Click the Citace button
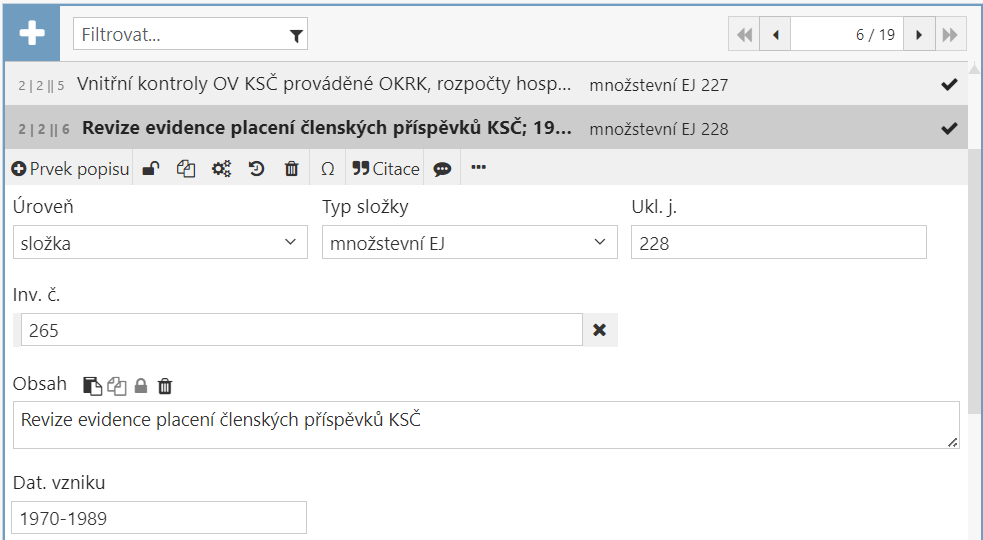The height and width of the screenshot is (540, 983). [386, 169]
